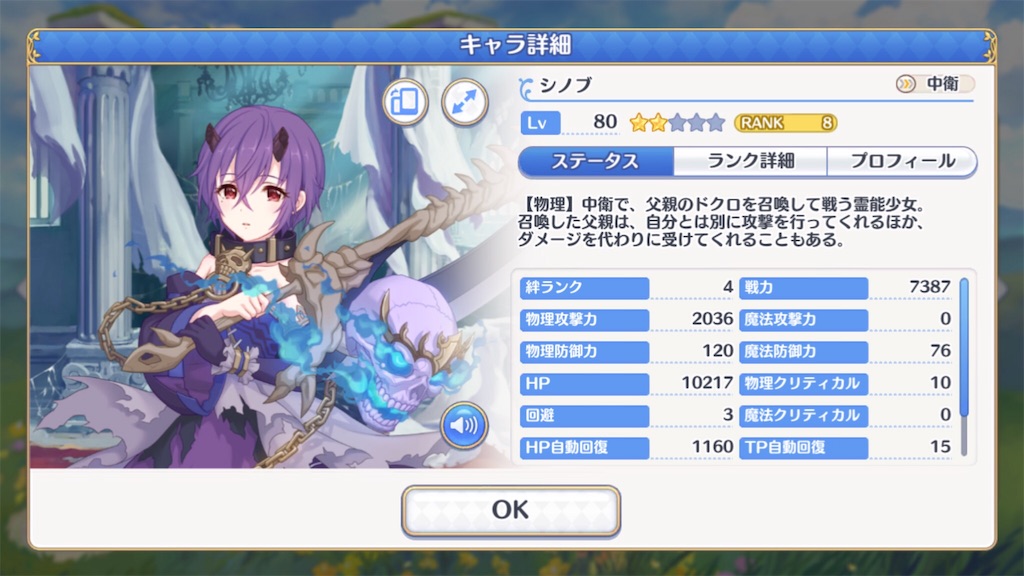Confirm with the OK button
The height and width of the screenshot is (576, 1024).
511,511
